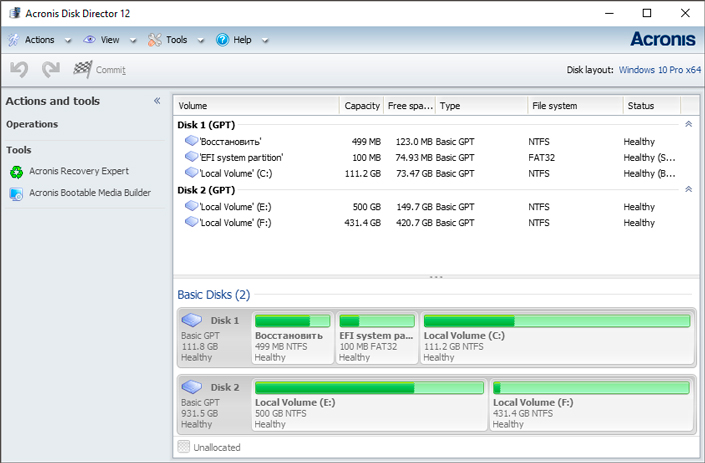Collapse the Disk 2 (GPT) group

click(x=688, y=189)
